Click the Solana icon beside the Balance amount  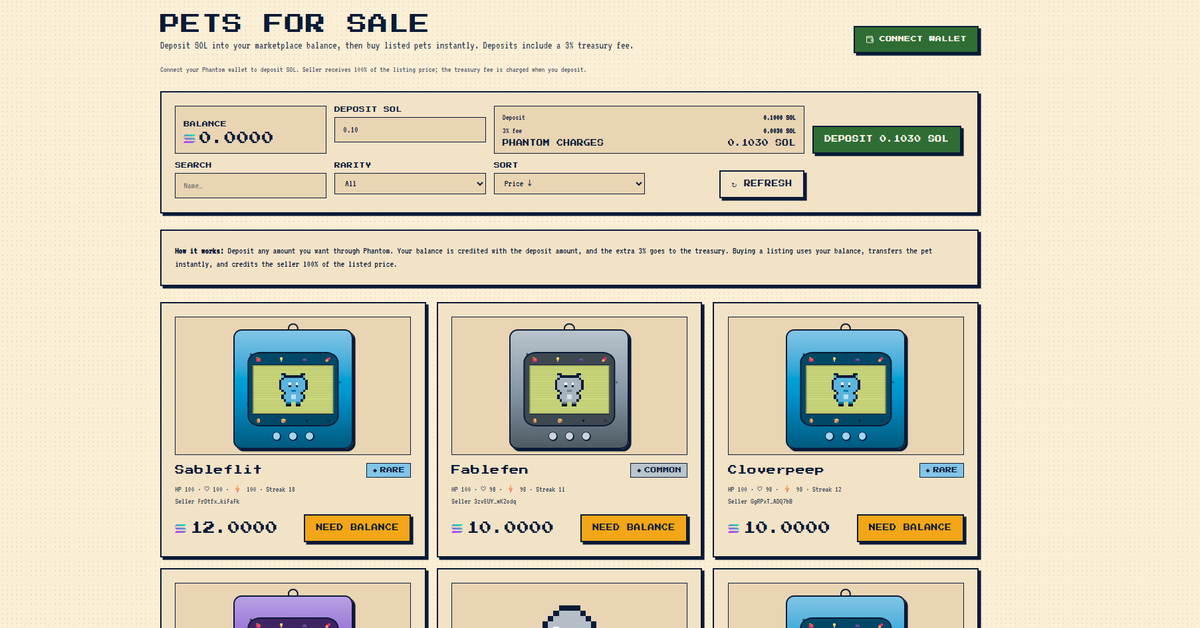(189, 138)
